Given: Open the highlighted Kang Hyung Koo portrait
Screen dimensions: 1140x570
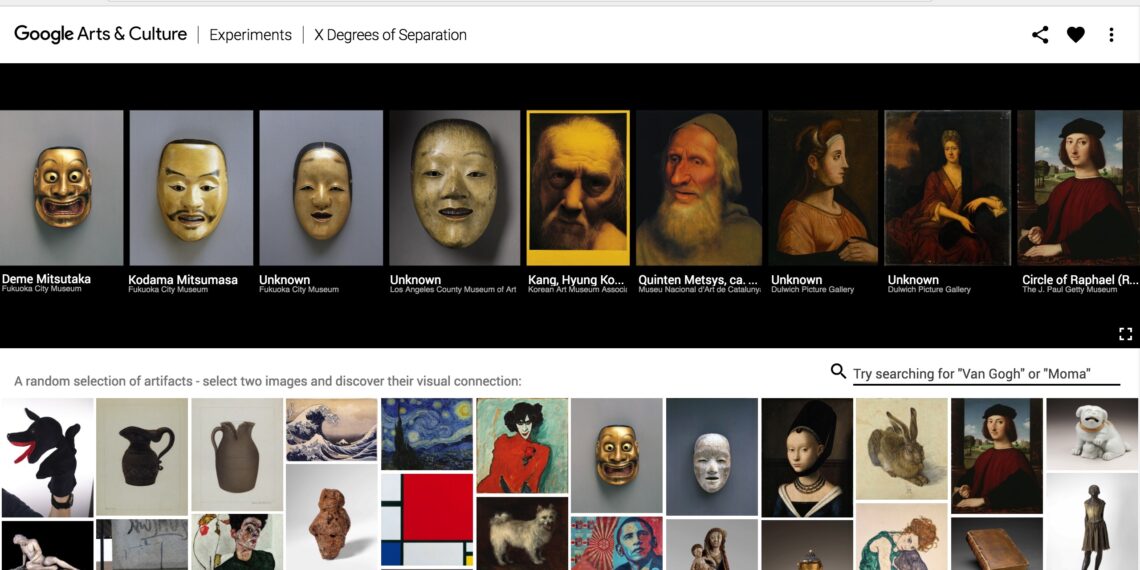Looking at the screenshot, I should click(578, 187).
